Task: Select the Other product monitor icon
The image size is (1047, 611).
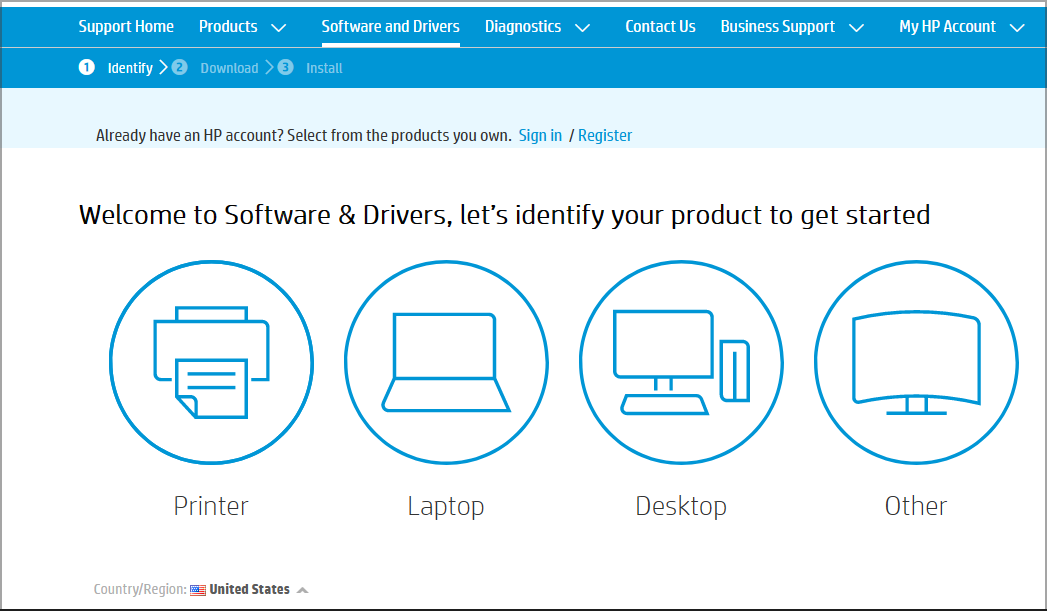Action: pos(916,363)
